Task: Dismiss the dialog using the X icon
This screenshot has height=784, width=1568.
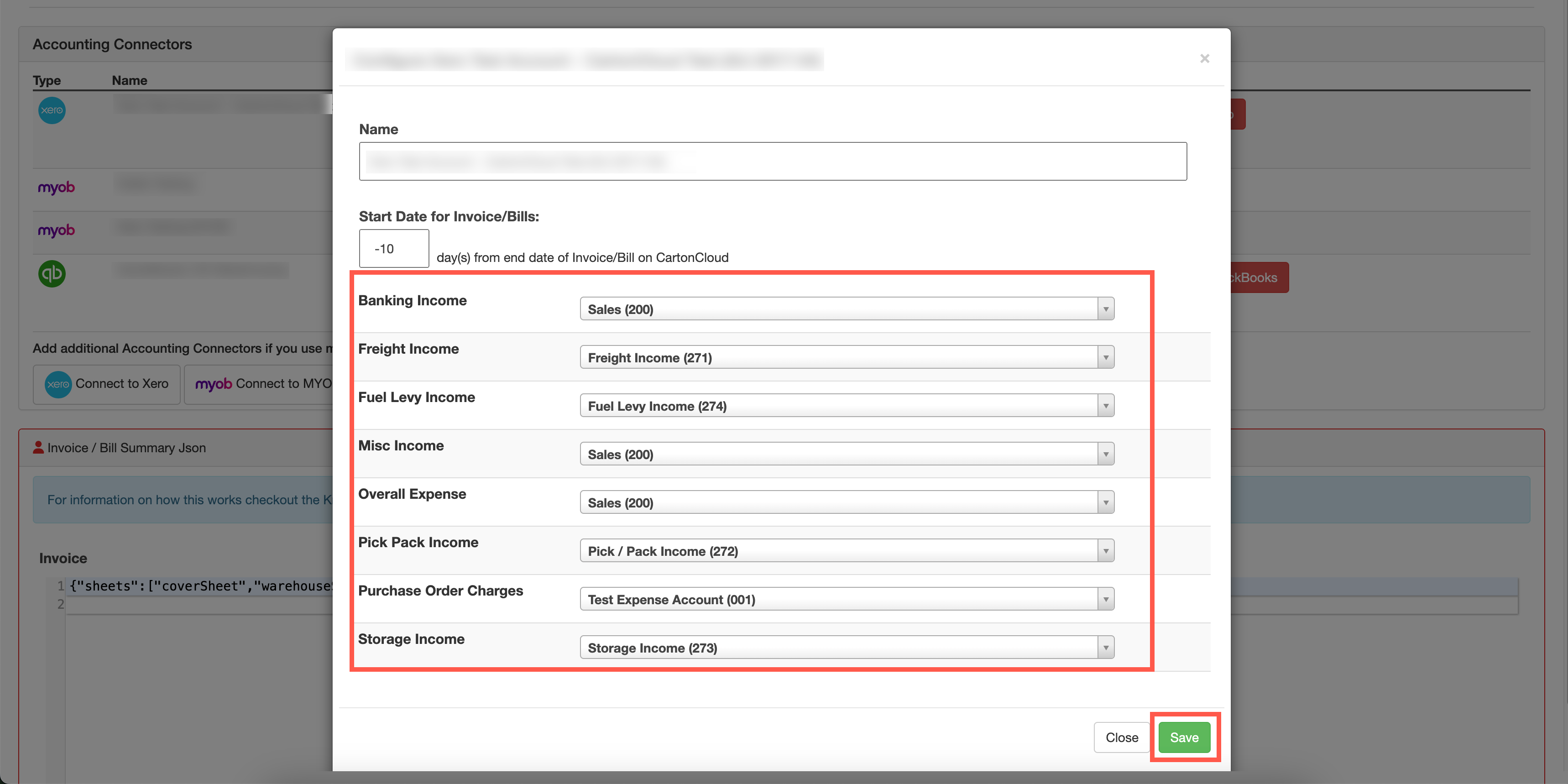Action: (1205, 58)
